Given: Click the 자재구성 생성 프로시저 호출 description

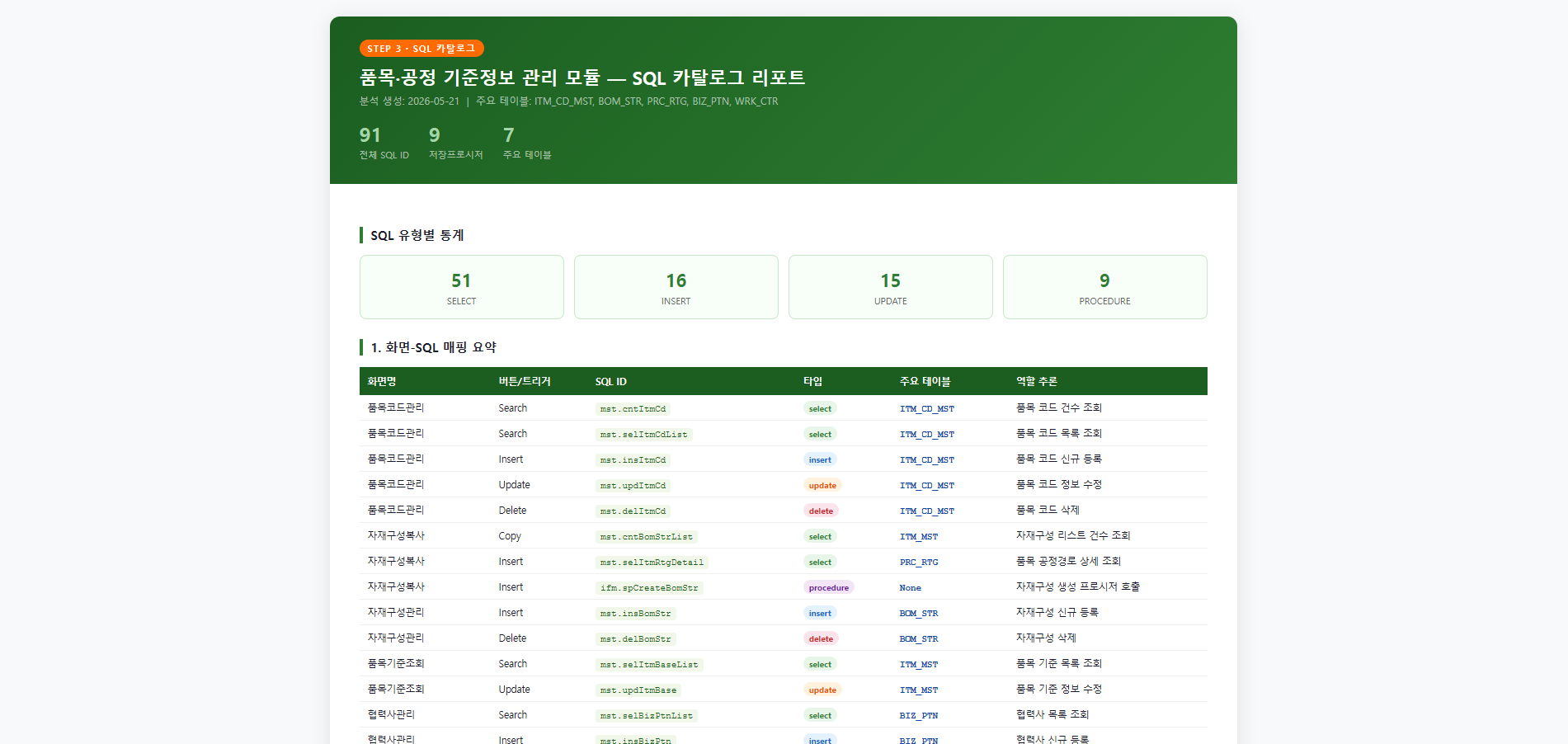Looking at the screenshot, I should (1078, 587).
